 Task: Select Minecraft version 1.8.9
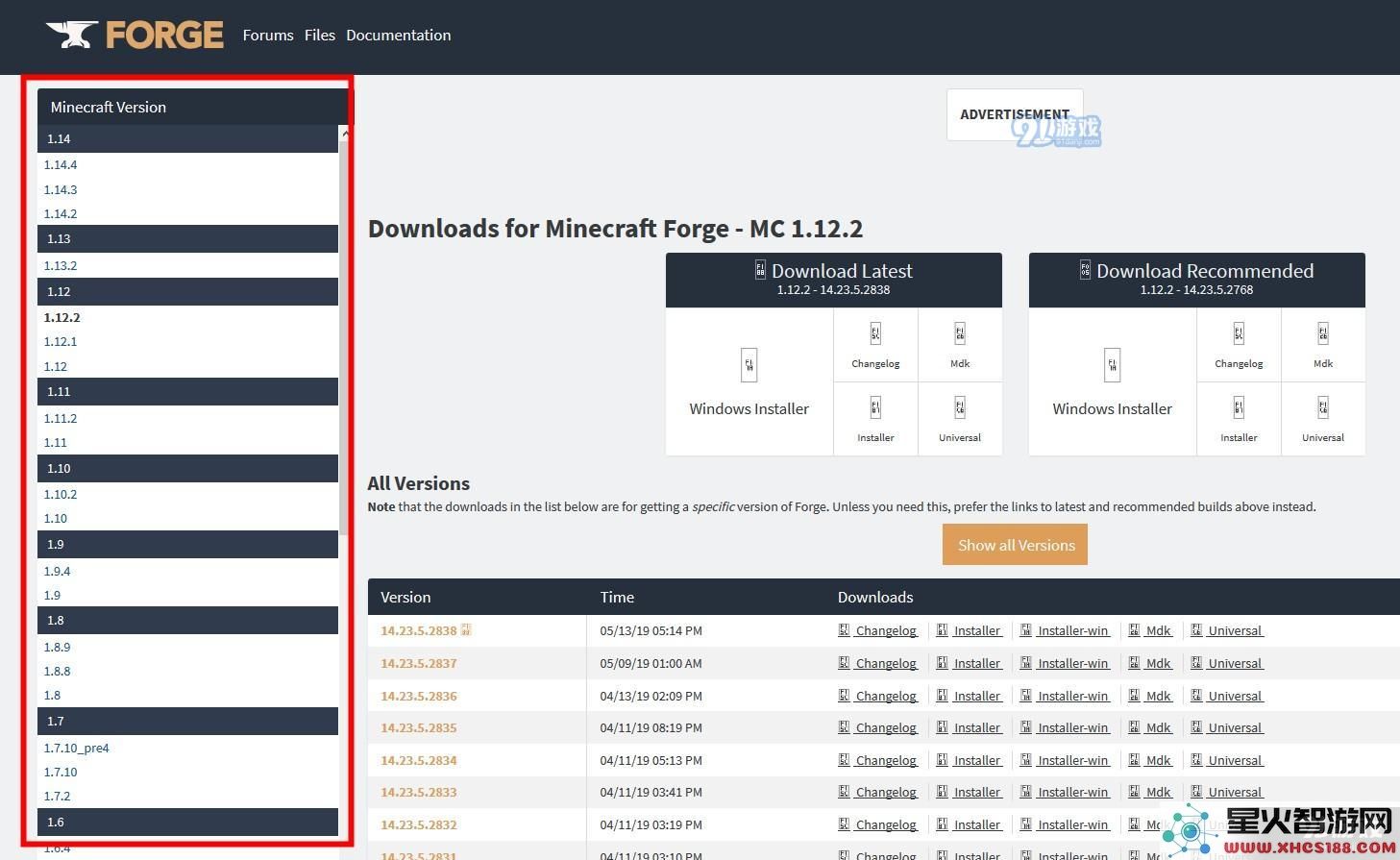[x=57, y=647]
